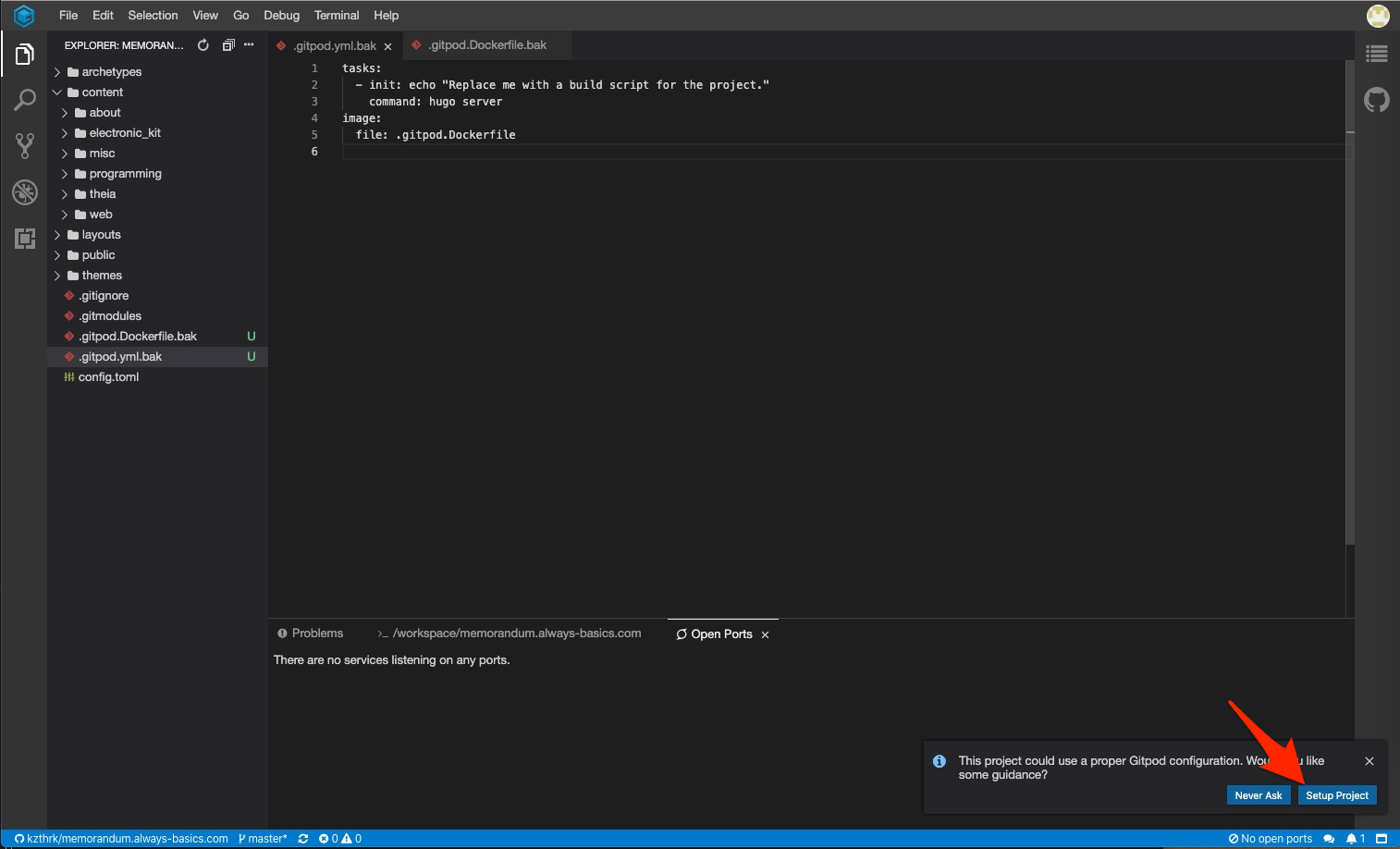Click the Setup Project button
The width and height of the screenshot is (1400, 849).
pos(1337,795)
